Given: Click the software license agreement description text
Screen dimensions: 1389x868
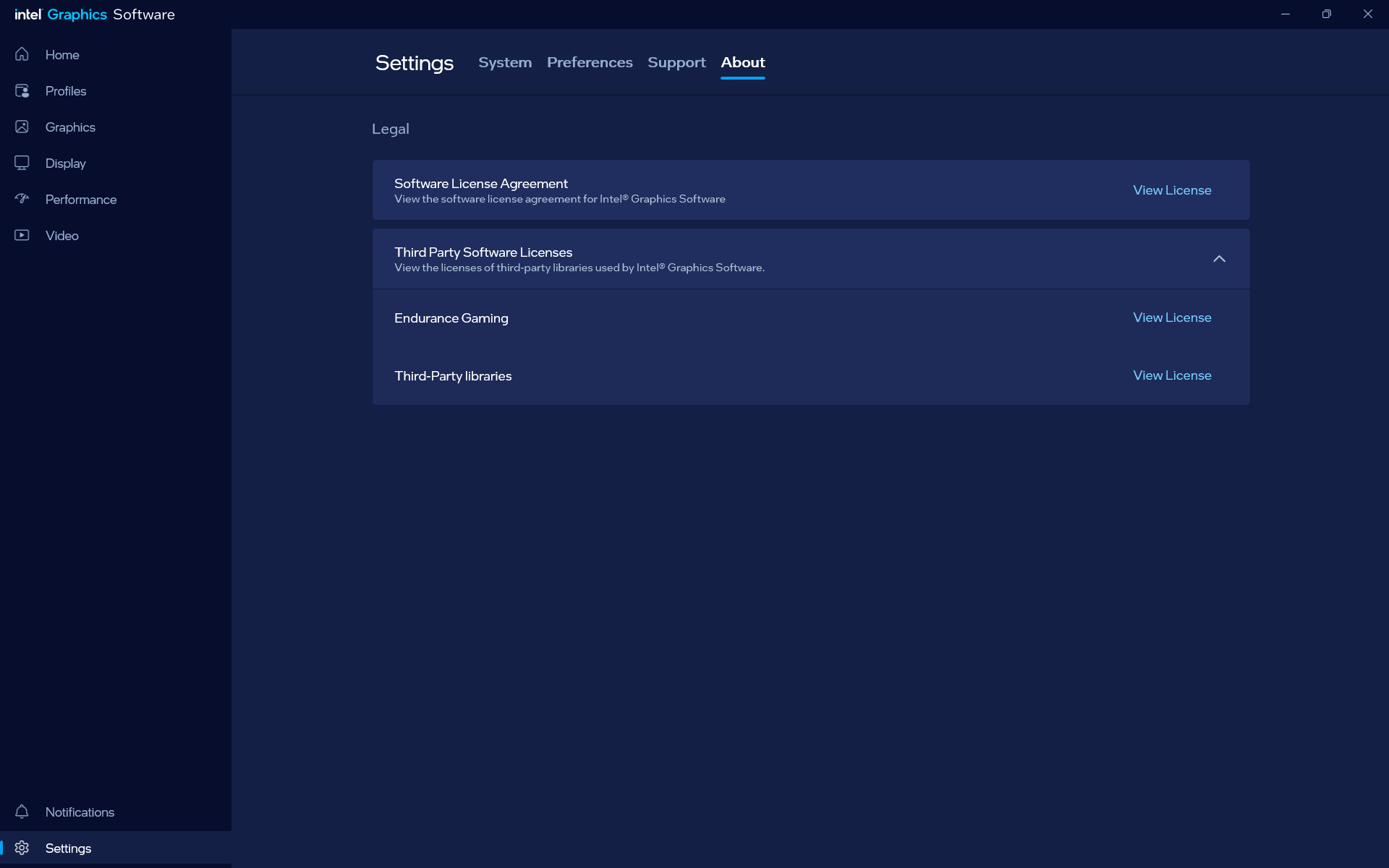Looking at the screenshot, I should point(560,199).
